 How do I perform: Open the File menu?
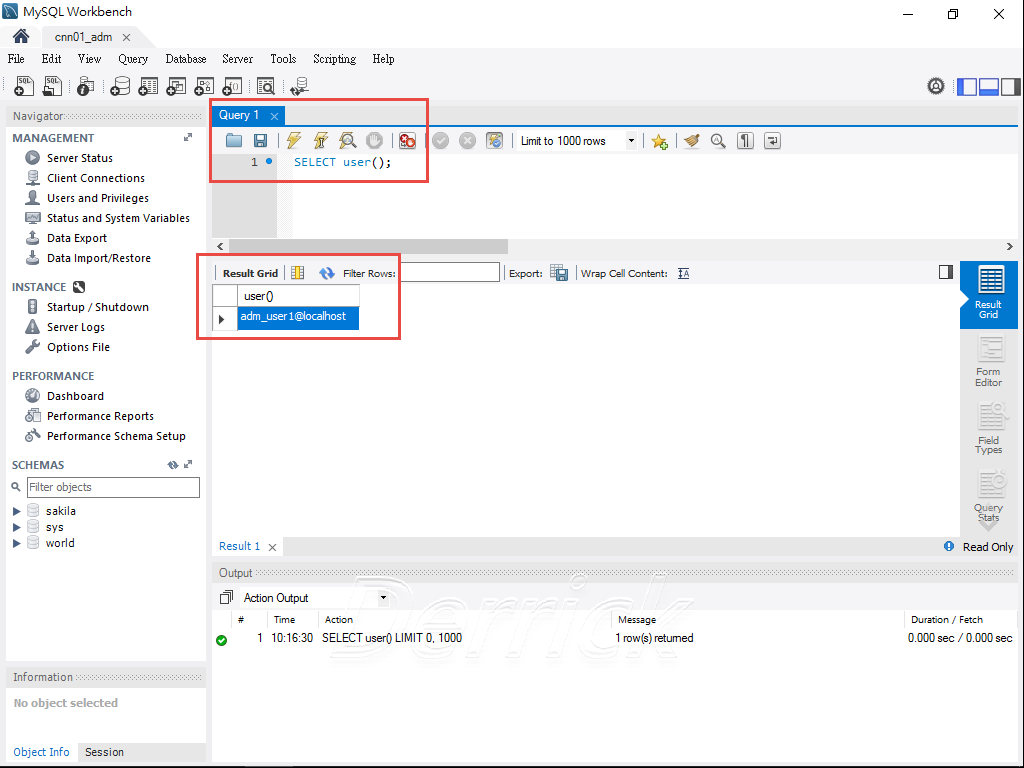pos(16,59)
